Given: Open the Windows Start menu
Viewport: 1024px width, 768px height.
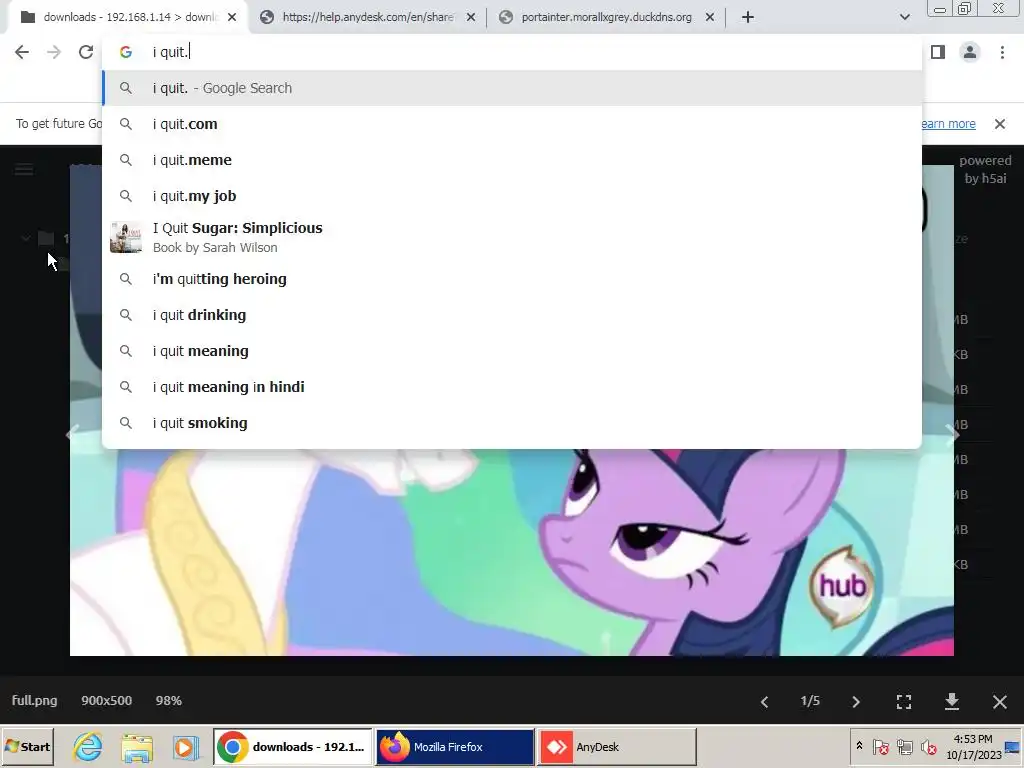Looking at the screenshot, I should 27,746.
